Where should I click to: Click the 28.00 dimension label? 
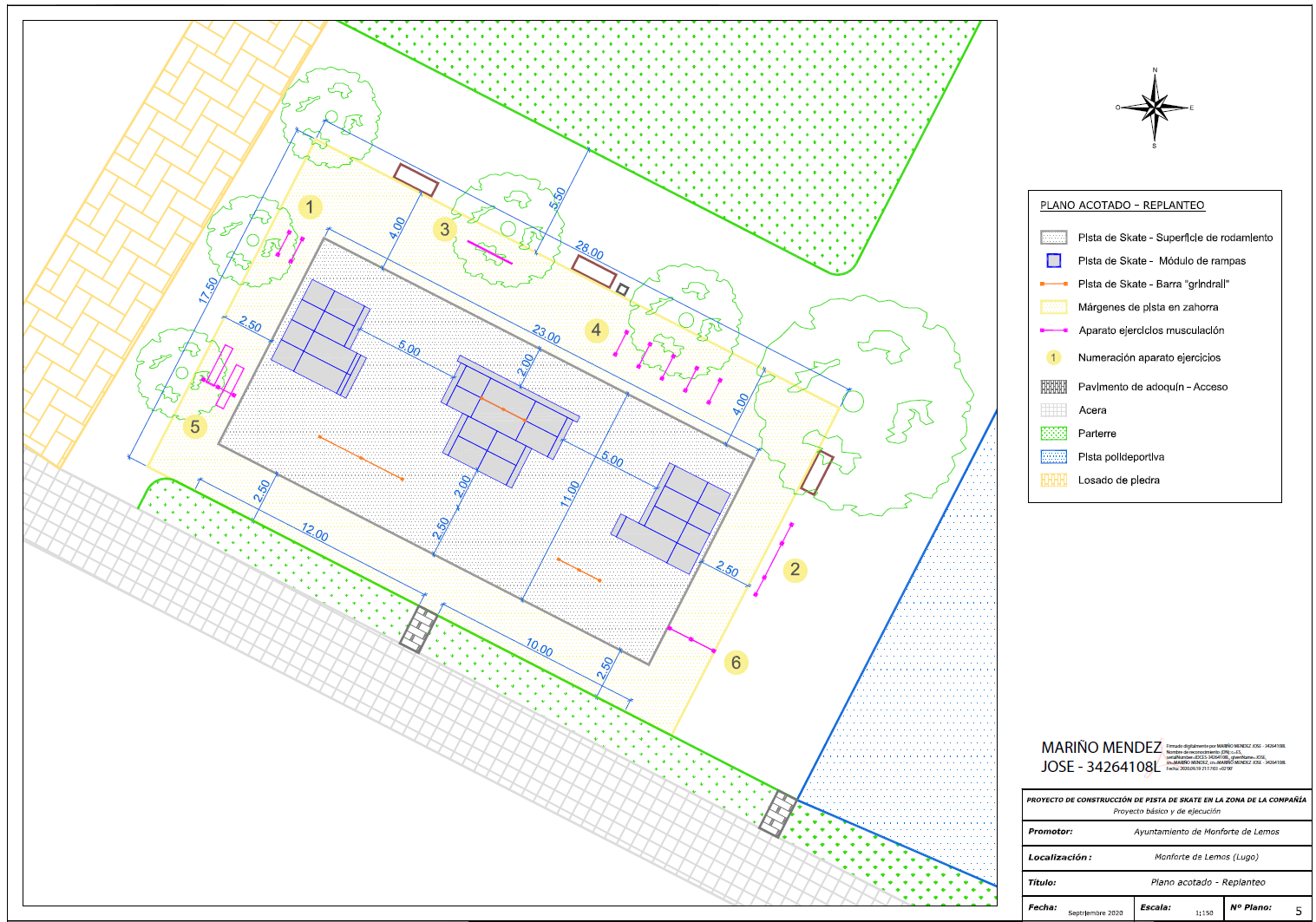[590, 251]
